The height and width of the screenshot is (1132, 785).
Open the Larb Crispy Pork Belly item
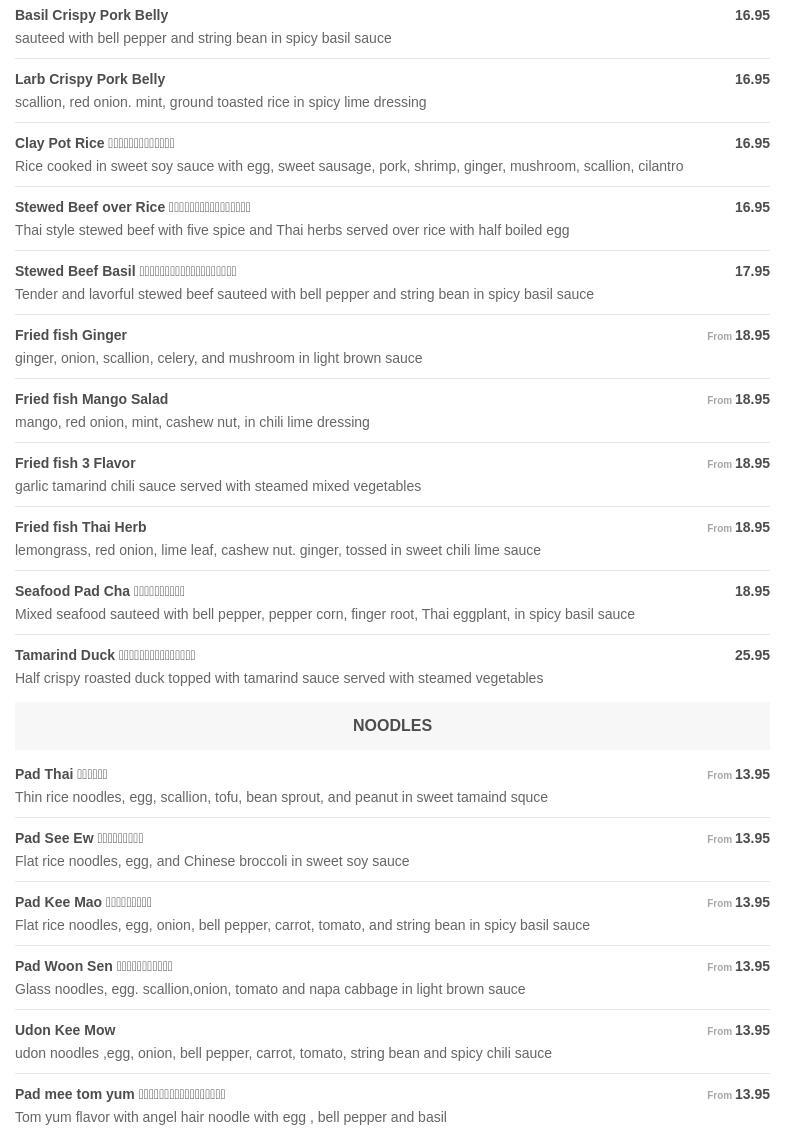[x=90, y=80]
